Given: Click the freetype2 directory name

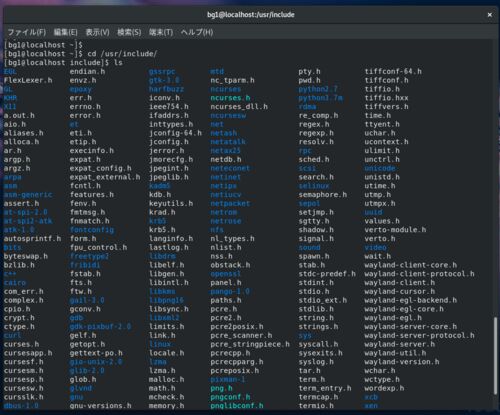Looking at the screenshot, I should 89,256.
